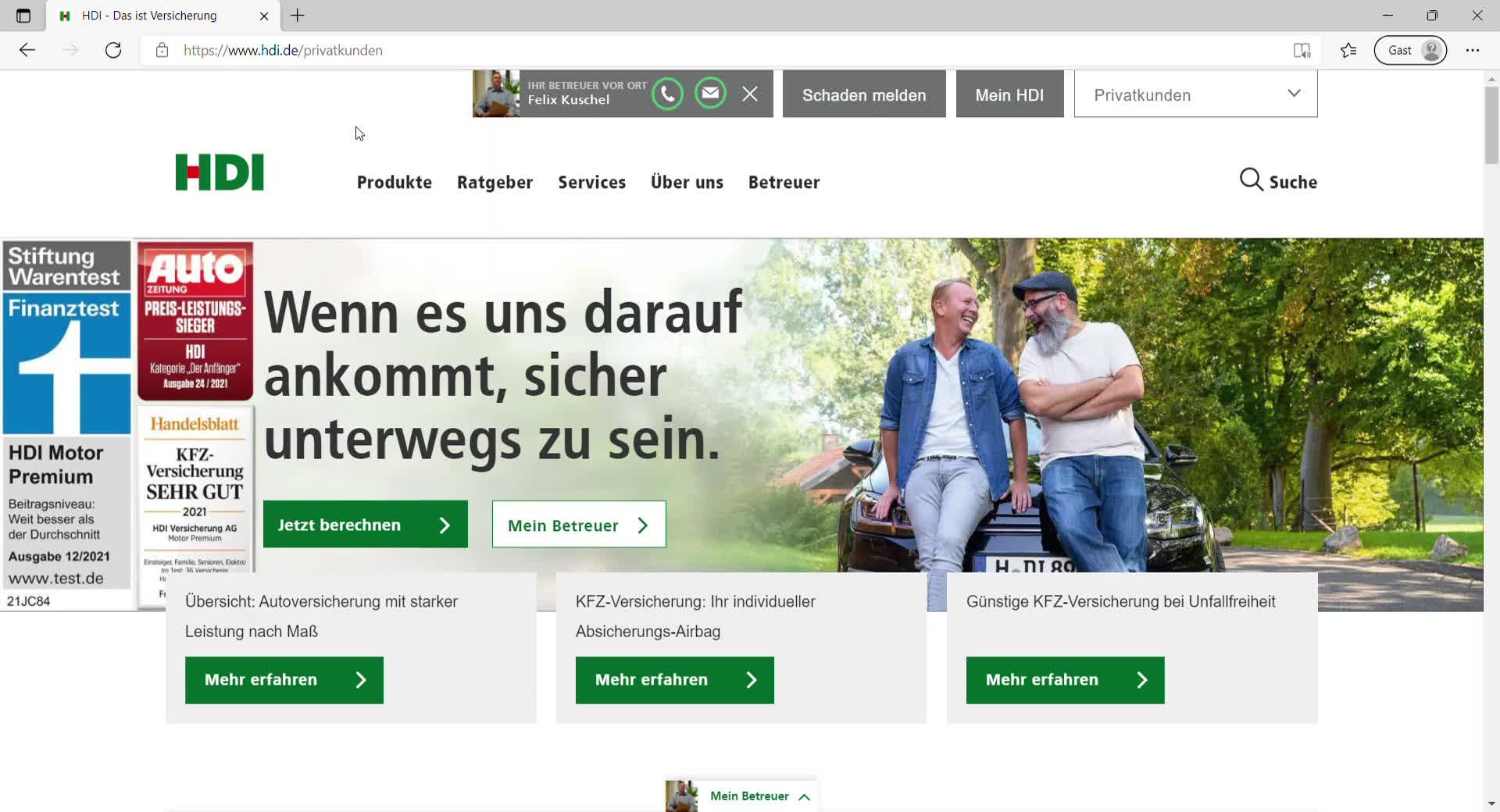Image resolution: width=1500 pixels, height=812 pixels.
Task: Click the browser refresh icon
Action: pyautogui.click(x=113, y=51)
